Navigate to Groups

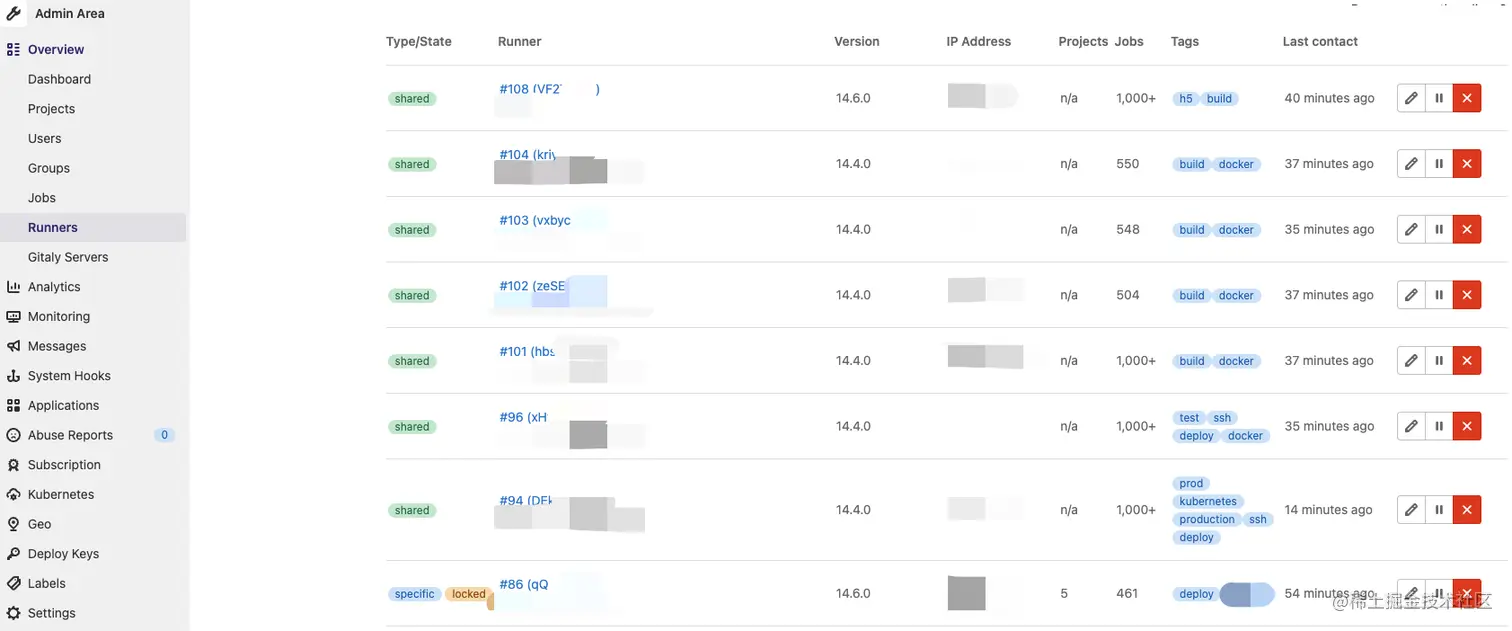(49, 168)
